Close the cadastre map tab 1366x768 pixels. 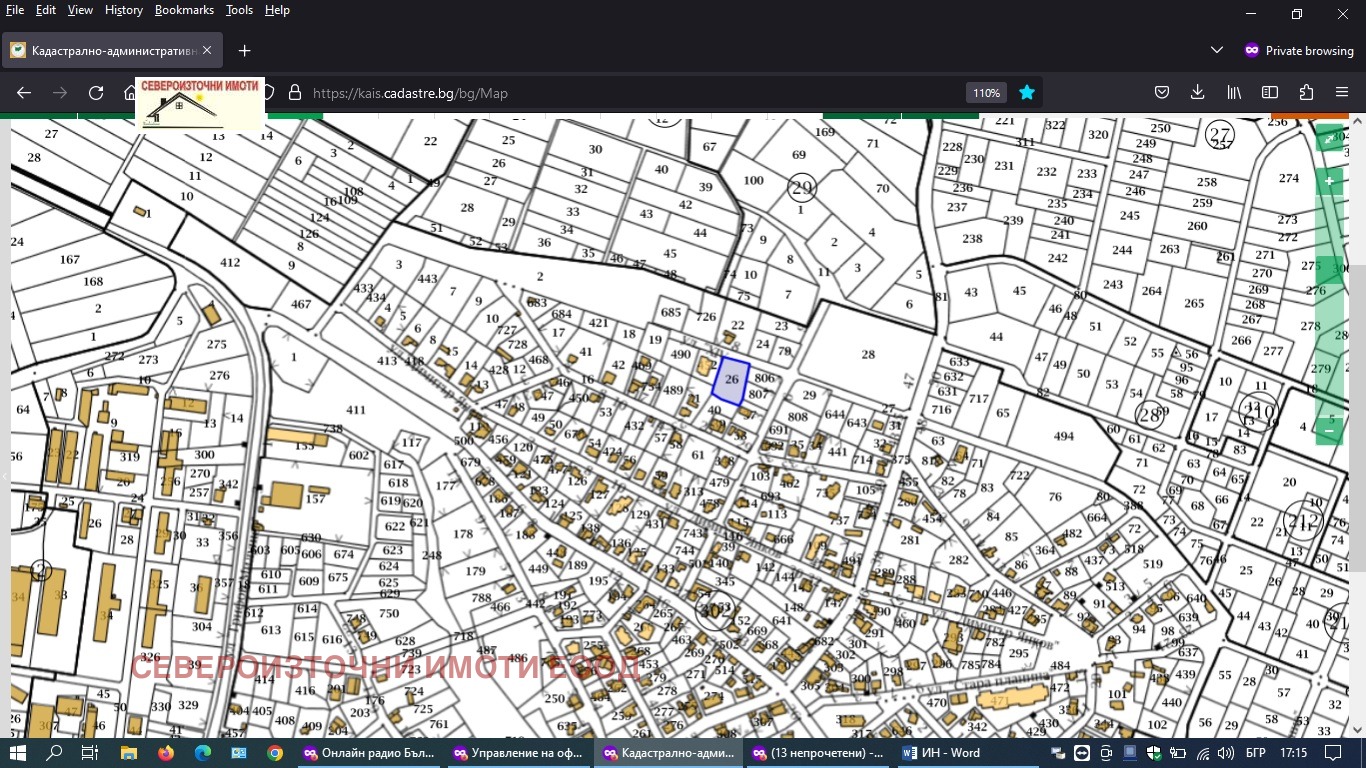207,50
